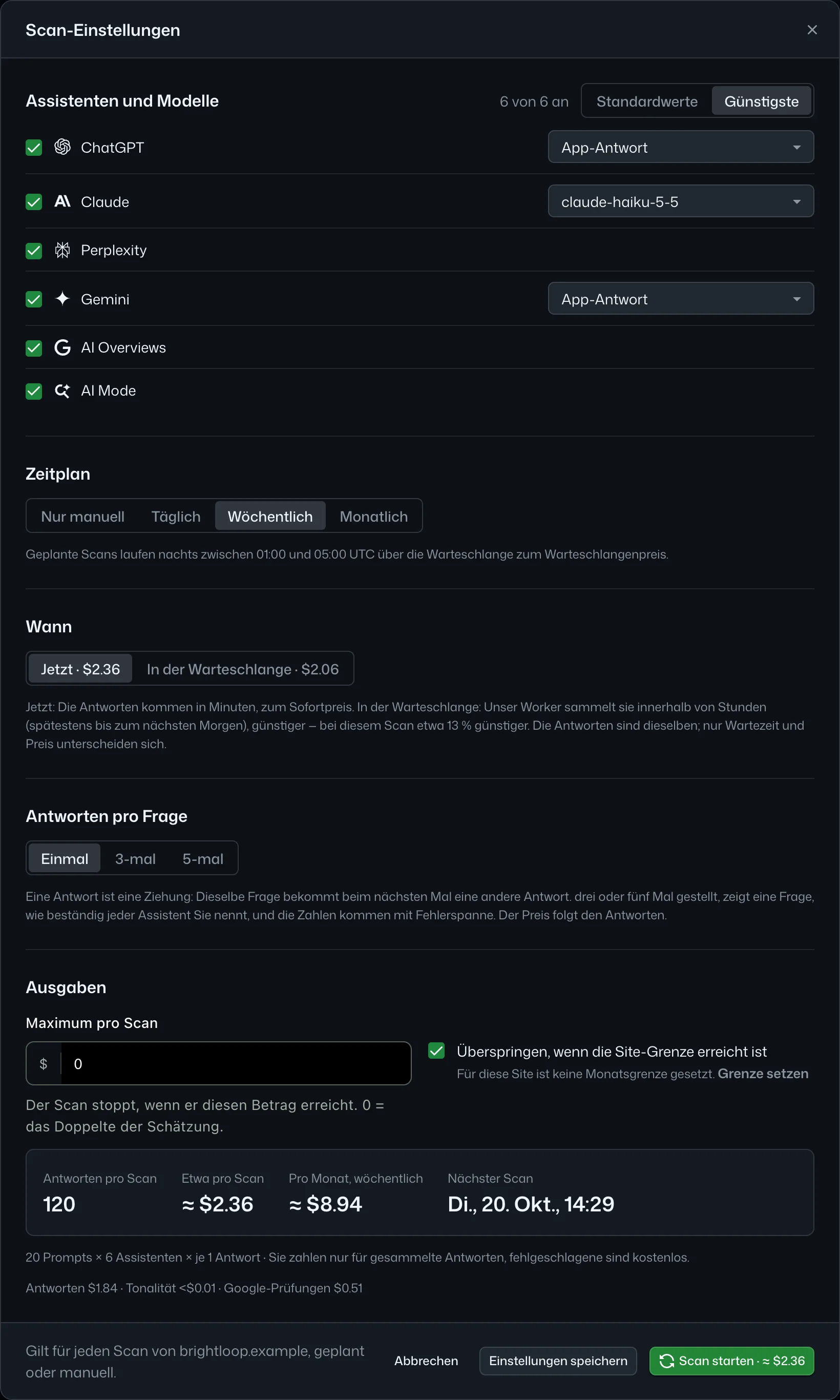The image size is (840, 1400).
Task: Set schedule to Wöchentlich
Action: tap(270, 516)
